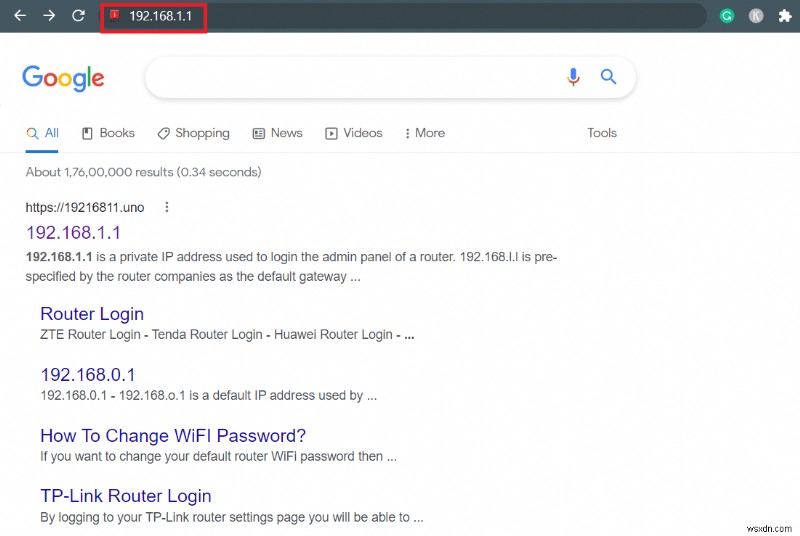Viewport: 800px width, 536px height.
Task: Reload the page with refresh icon
Action: pyautogui.click(x=78, y=16)
